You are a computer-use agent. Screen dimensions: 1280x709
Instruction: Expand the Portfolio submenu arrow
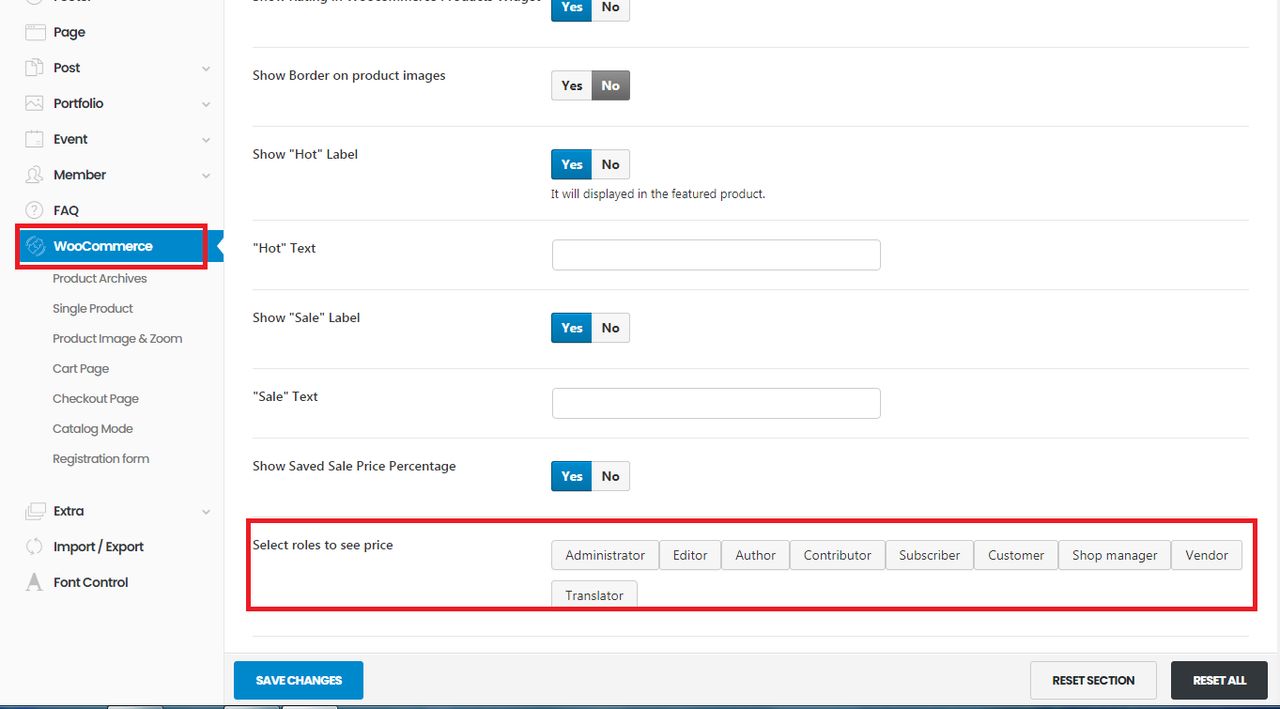pyautogui.click(x=206, y=104)
